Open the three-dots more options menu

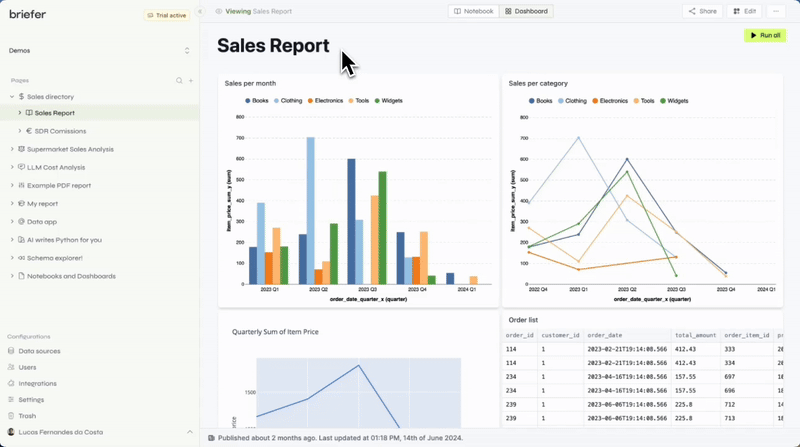(776, 11)
